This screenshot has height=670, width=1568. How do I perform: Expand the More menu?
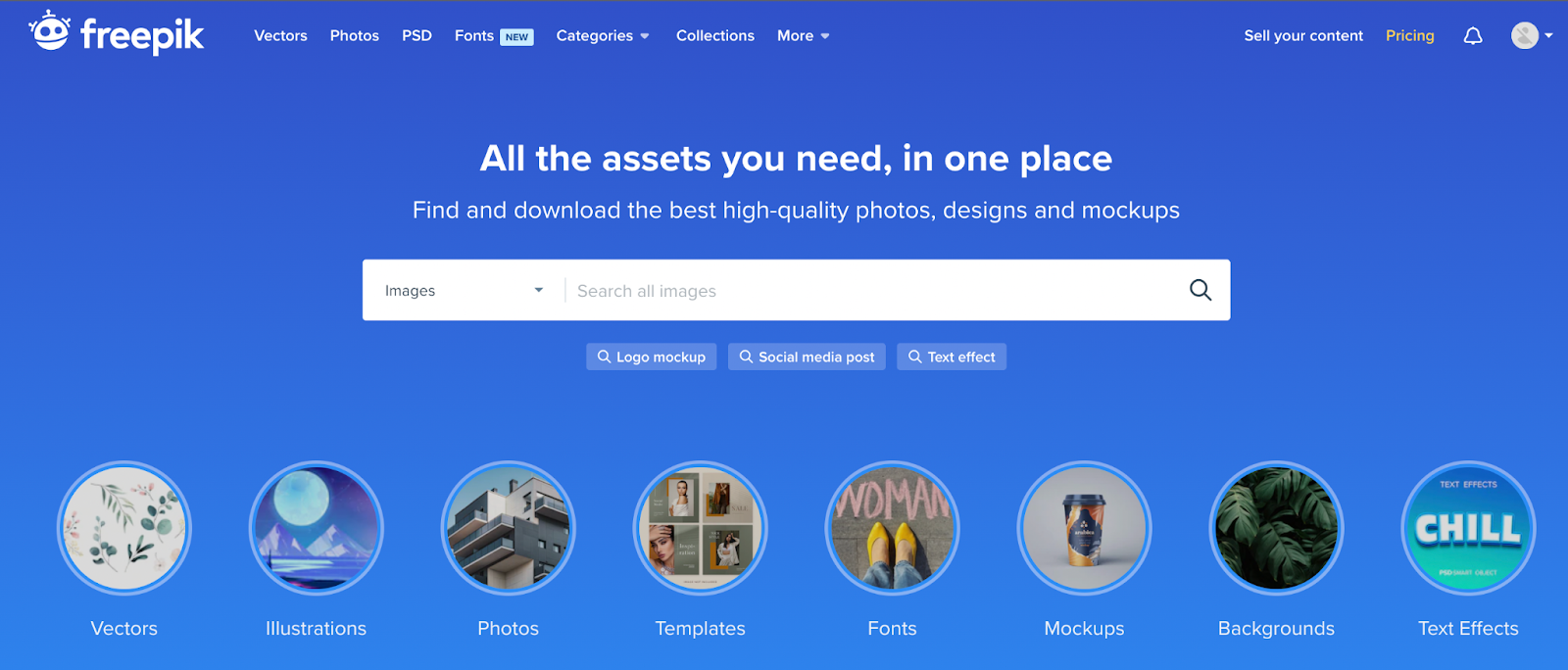pos(804,35)
